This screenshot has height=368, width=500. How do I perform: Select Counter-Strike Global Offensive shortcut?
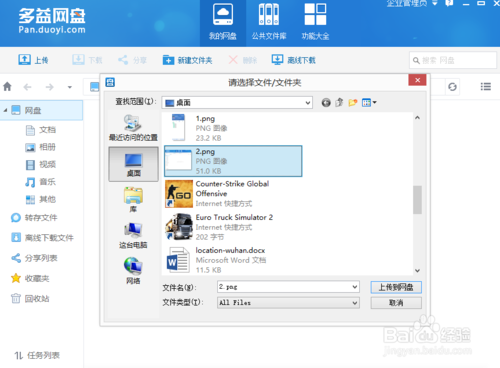click(233, 194)
